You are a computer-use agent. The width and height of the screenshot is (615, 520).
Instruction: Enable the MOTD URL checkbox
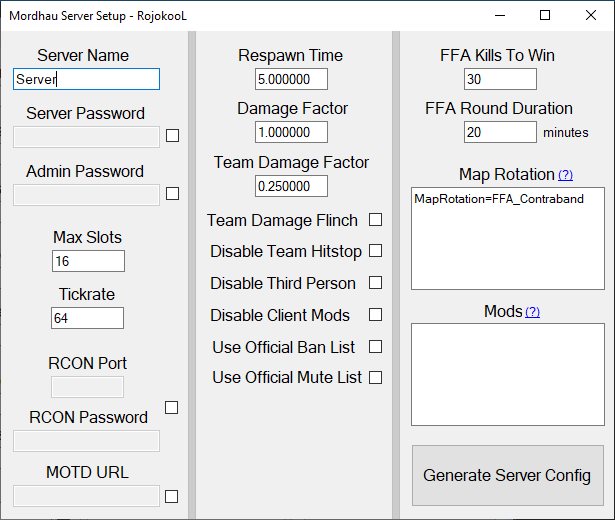click(x=171, y=497)
